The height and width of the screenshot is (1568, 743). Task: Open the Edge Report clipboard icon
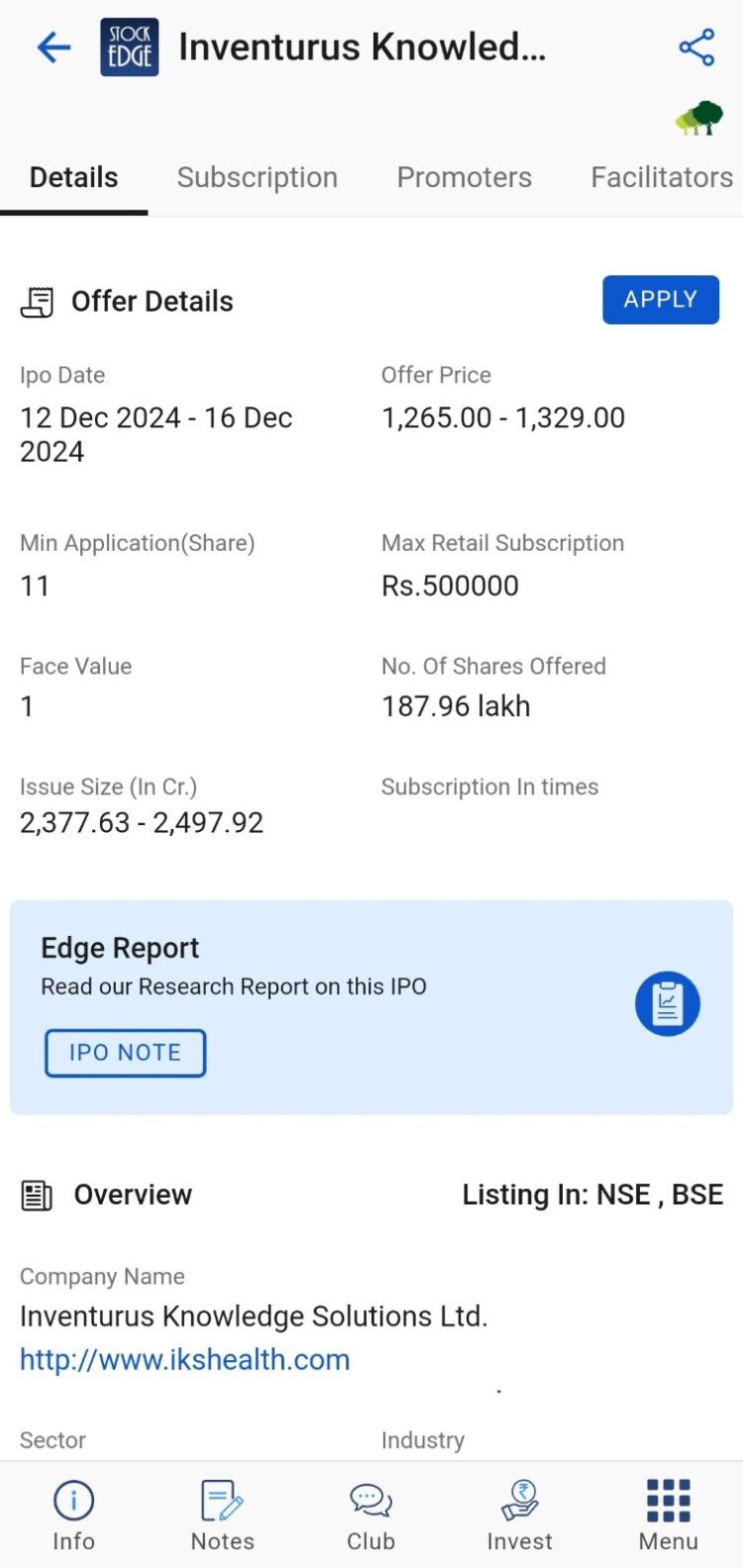coord(667,1003)
